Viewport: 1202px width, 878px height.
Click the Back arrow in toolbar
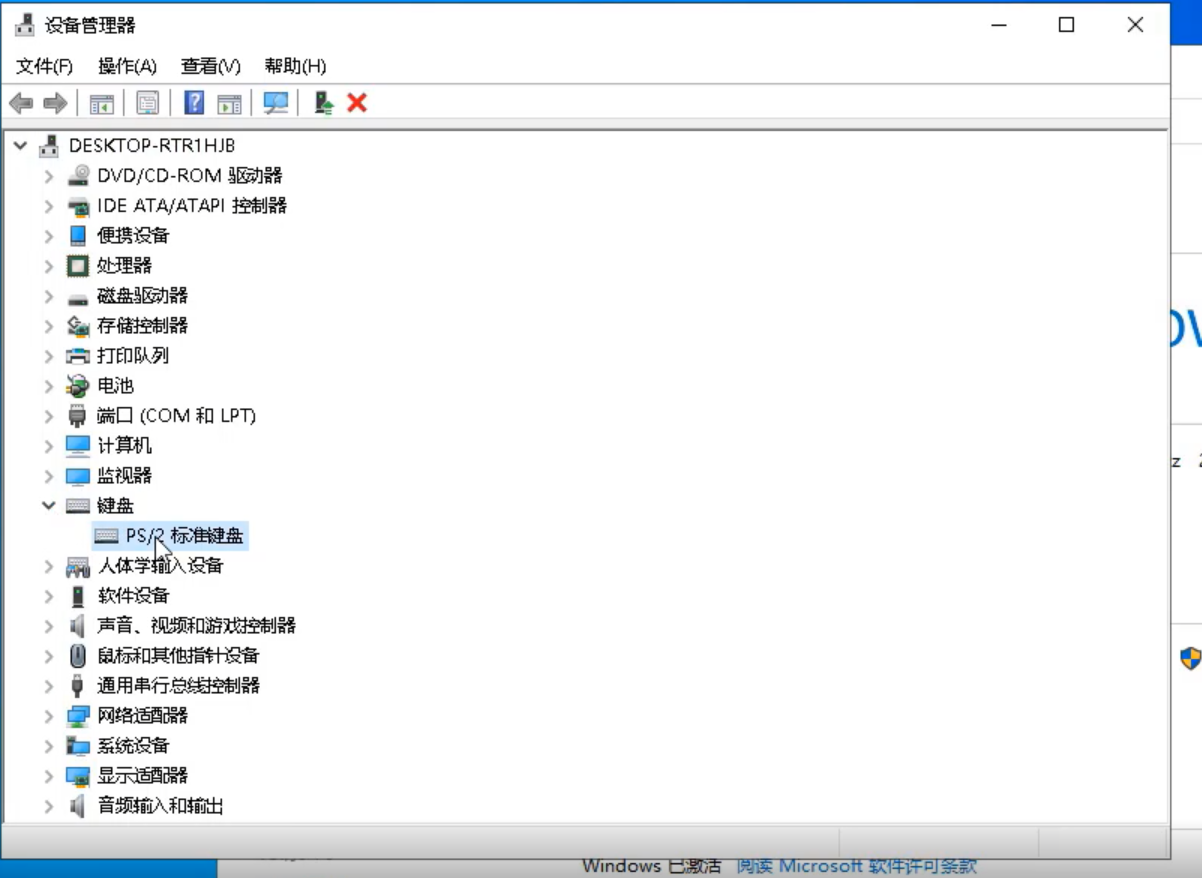pos(21,103)
